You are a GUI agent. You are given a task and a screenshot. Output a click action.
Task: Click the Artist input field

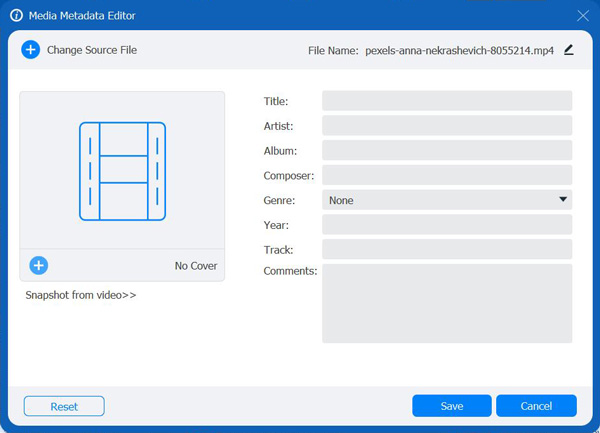[447, 125]
